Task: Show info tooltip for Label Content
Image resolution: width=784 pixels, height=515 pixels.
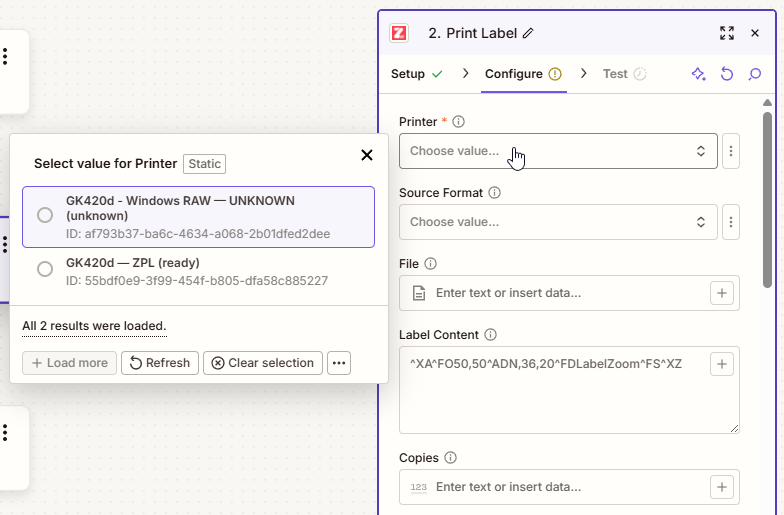Action: pyautogui.click(x=490, y=334)
